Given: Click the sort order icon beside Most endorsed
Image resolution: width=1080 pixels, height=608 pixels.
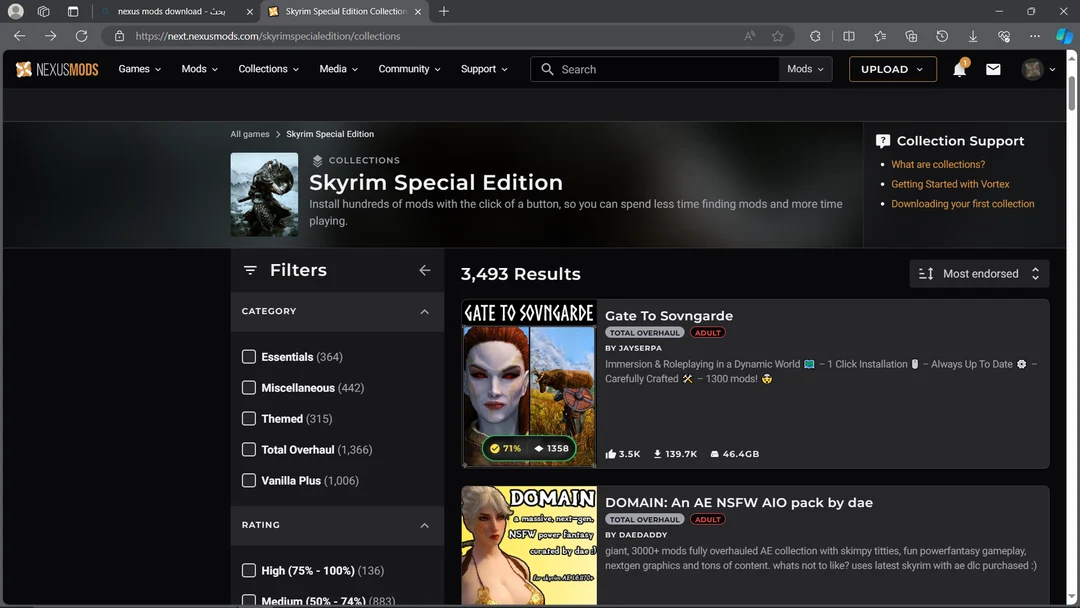Looking at the screenshot, I should (924, 273).
